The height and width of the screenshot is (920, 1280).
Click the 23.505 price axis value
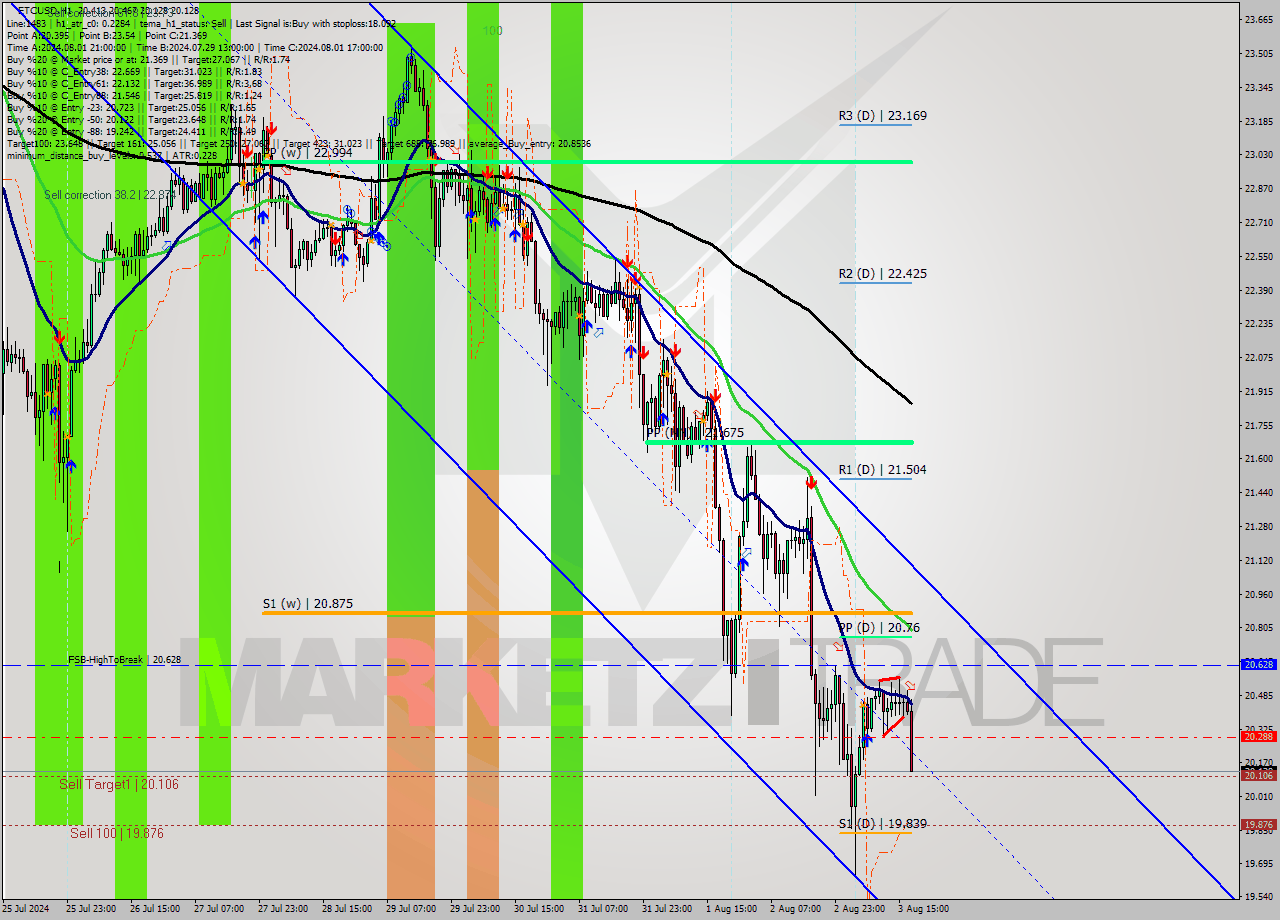click(1258, 53)
